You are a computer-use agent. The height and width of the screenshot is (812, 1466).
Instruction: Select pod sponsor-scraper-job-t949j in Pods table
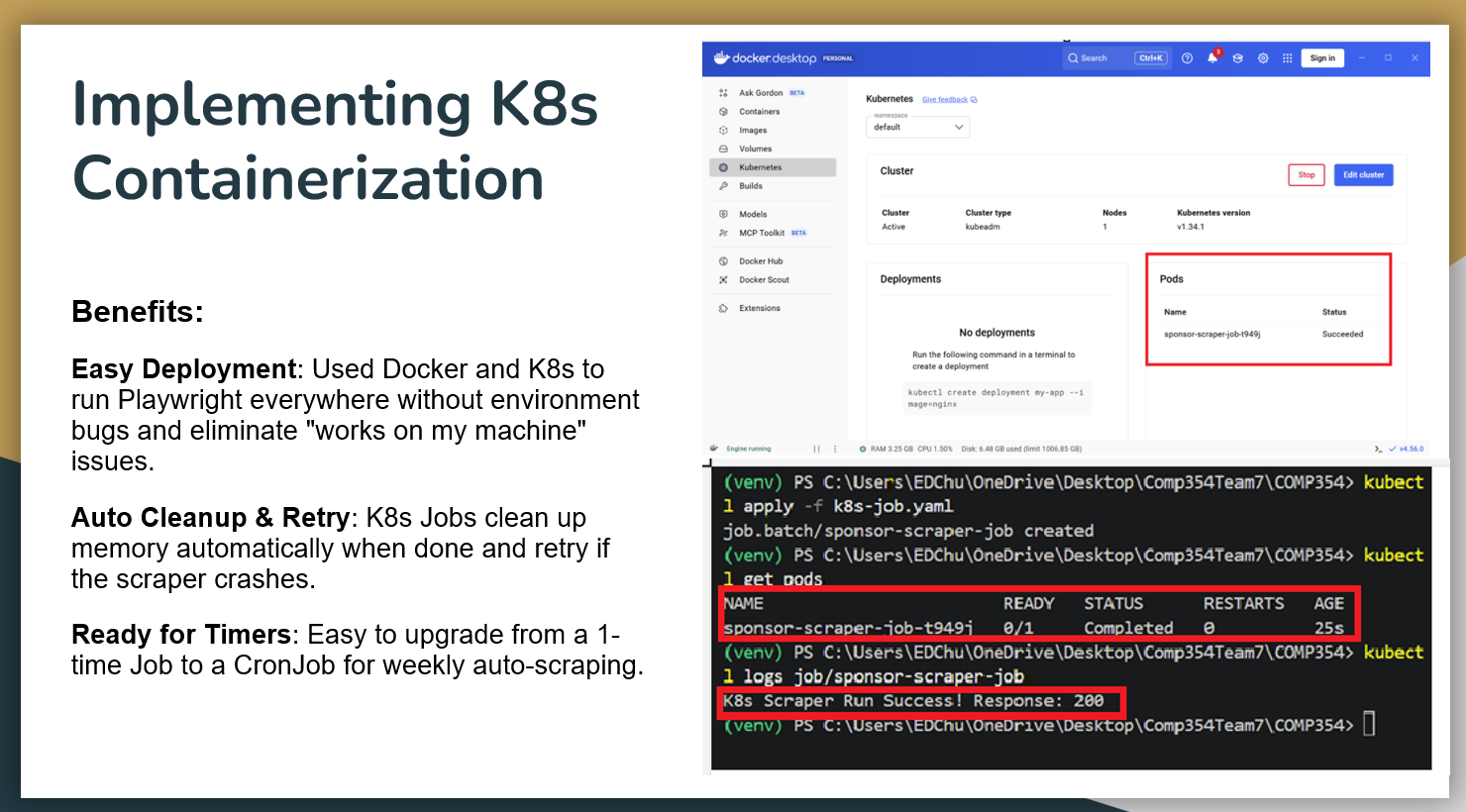pos(1212,335)
